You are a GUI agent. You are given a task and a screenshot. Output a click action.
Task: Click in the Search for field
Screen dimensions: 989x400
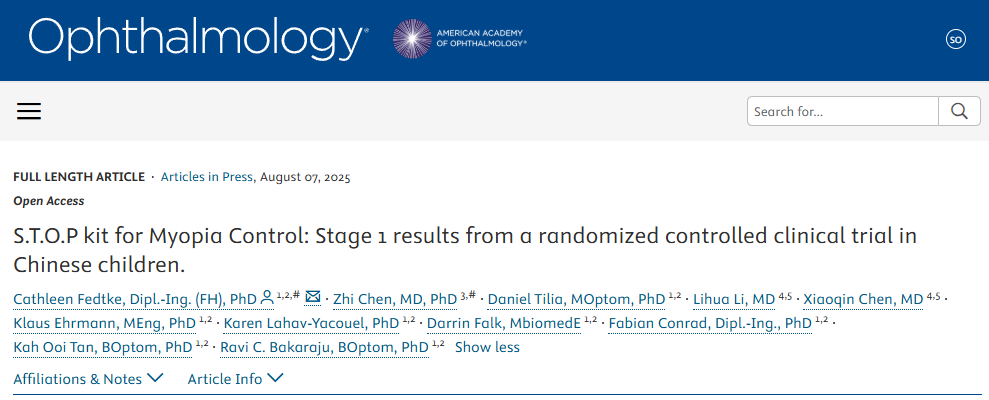pos(842,111)
